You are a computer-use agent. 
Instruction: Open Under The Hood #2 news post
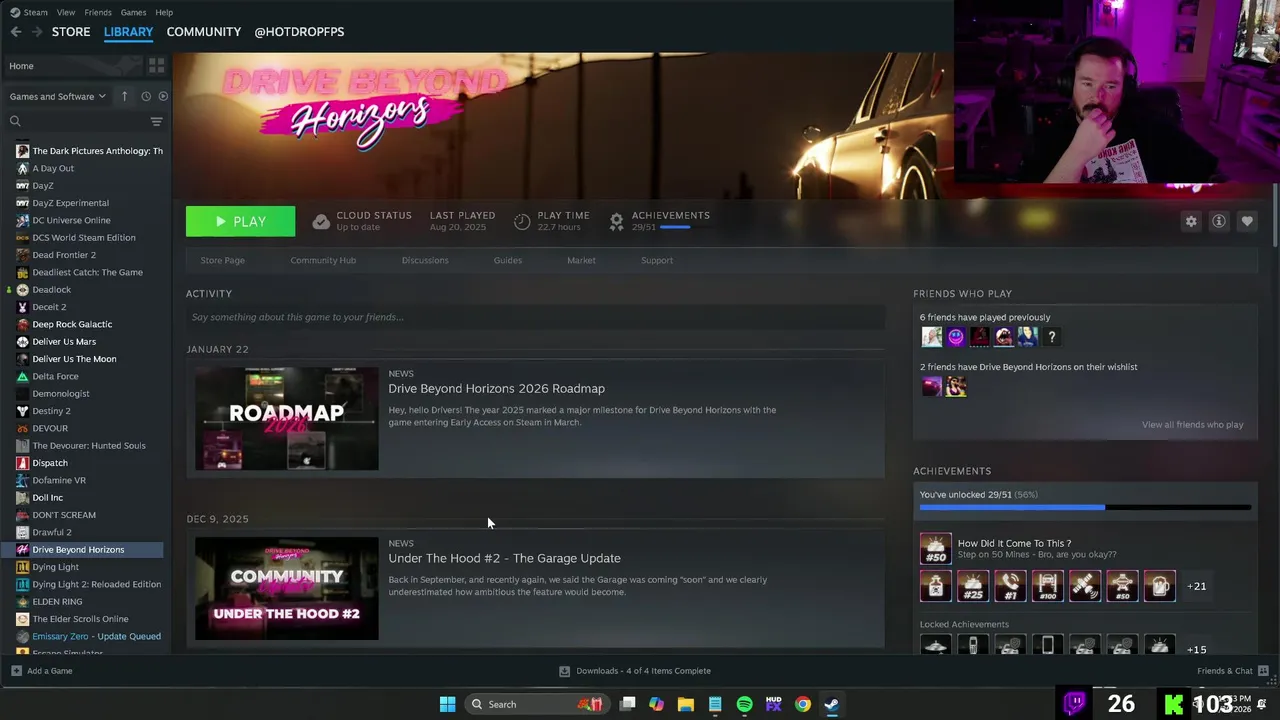click(x=504, y=558)
